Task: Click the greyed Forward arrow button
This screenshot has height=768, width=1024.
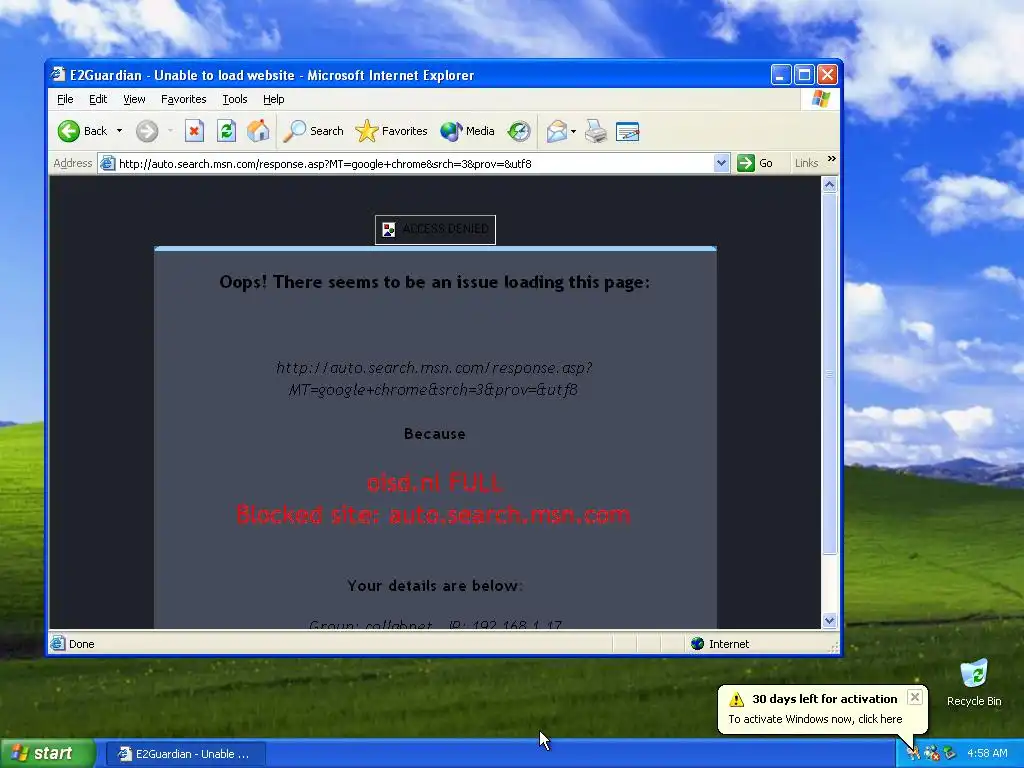Action: (x=147, y=131)
